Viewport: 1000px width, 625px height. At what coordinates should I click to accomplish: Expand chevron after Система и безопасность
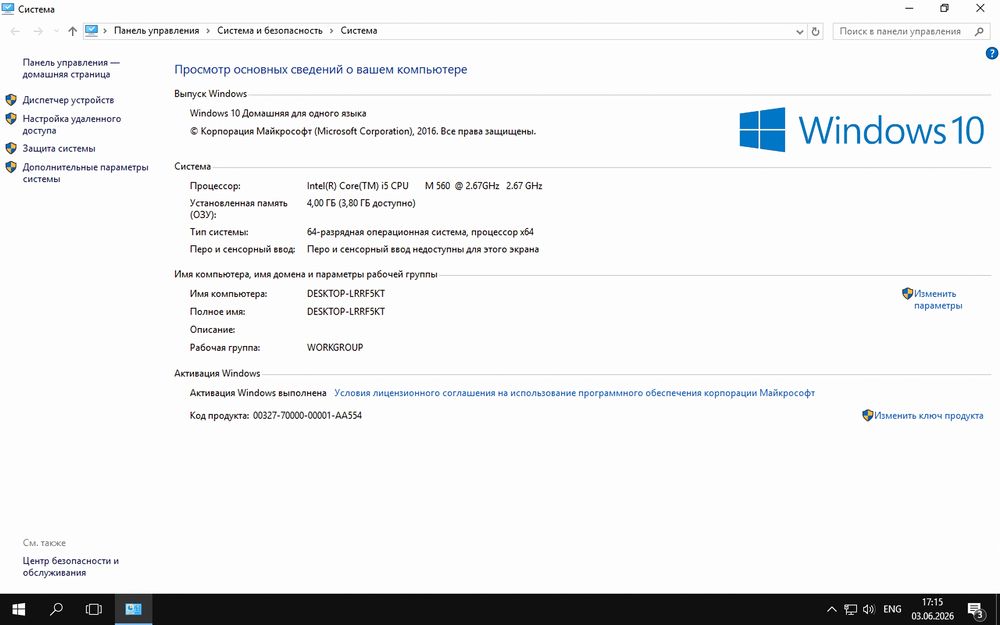(x=332, y=31)
